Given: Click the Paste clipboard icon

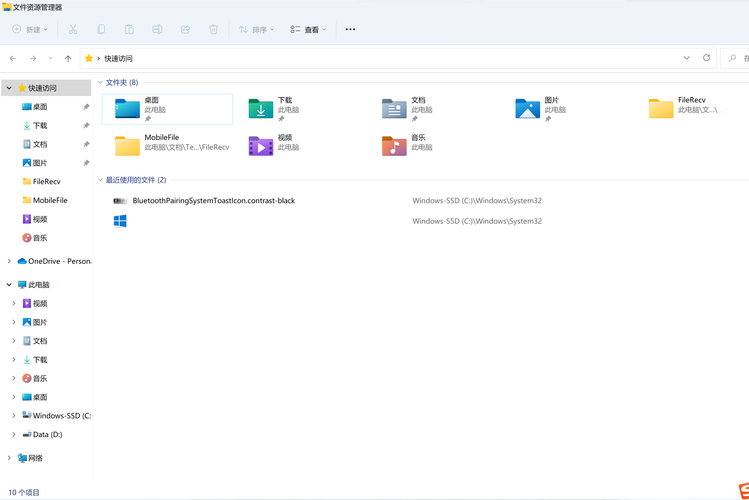Looking at the screenshot, I should [129, 30].
